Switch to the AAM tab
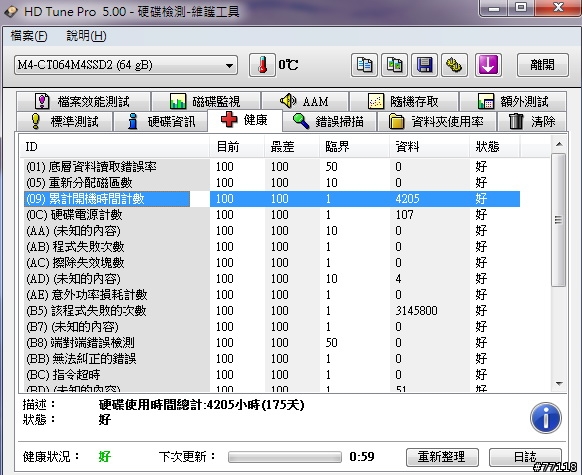The image size is (582, 475). point(304,101)
